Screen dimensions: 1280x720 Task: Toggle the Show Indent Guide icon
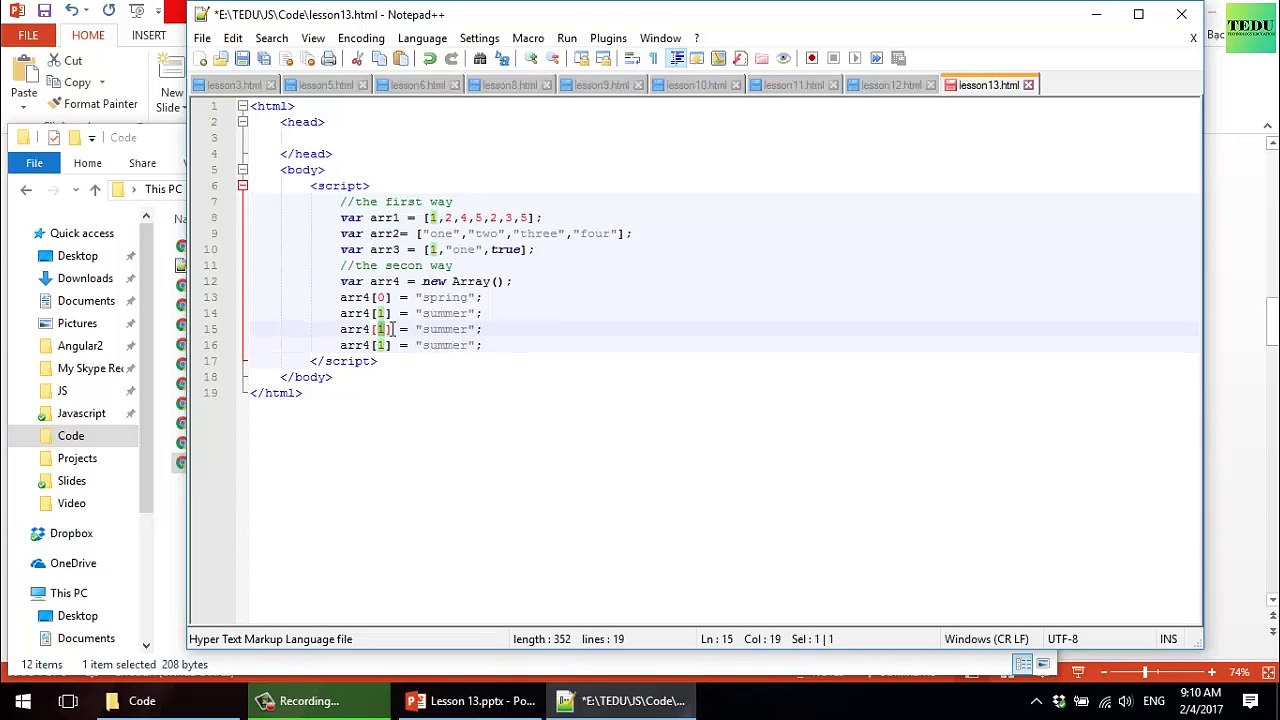(x=676, y=59)
